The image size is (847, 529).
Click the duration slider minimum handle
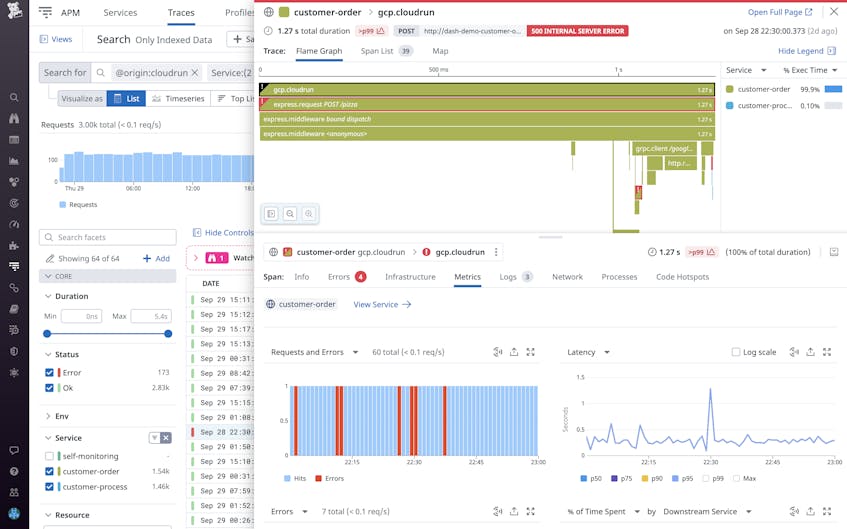tap(47, 333)
